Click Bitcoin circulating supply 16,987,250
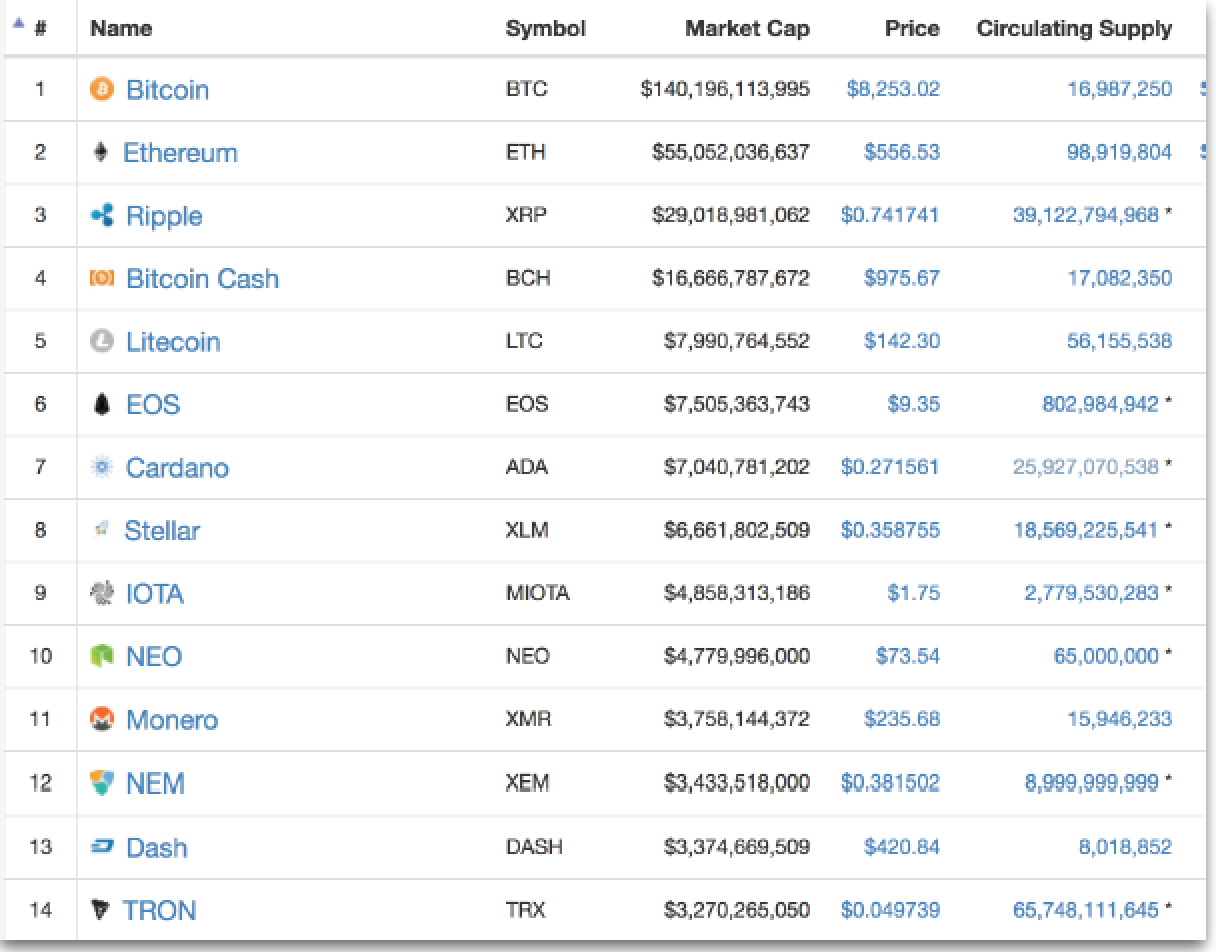 click(x=1120, y=89)
